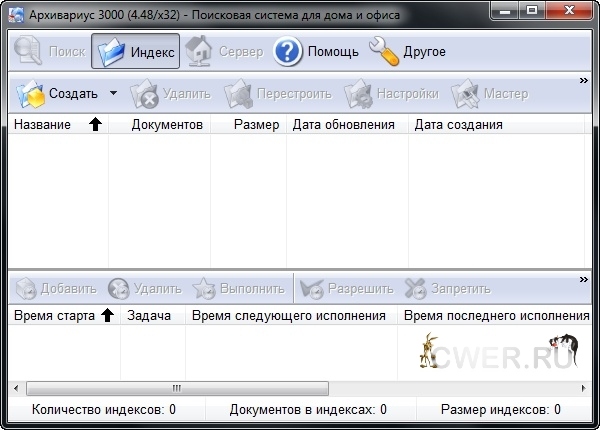The height and width of the screenshot is (430, 600).
Task: Launch the Мастер wizard icon
Action: tap(466, 95)
